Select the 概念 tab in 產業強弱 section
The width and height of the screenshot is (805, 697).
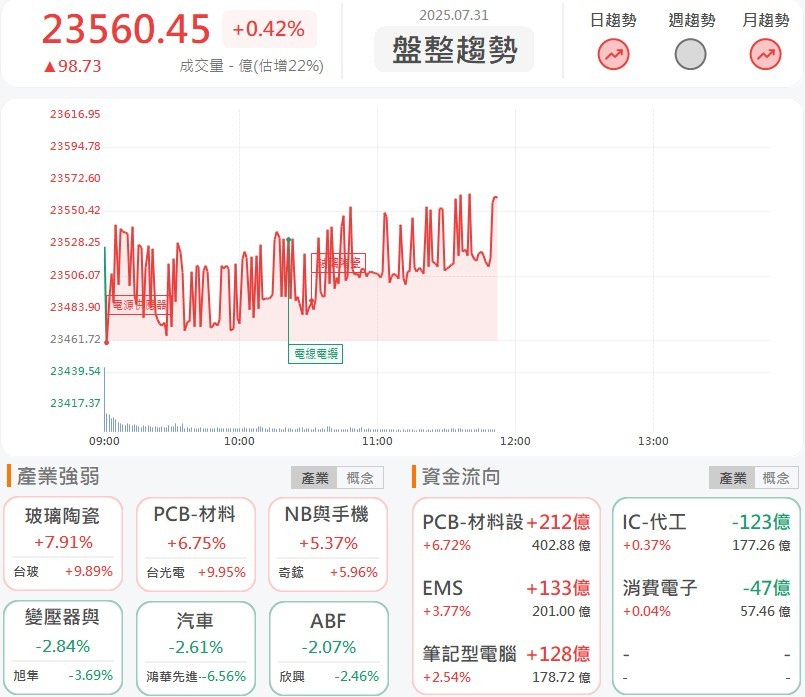[360, 478]
